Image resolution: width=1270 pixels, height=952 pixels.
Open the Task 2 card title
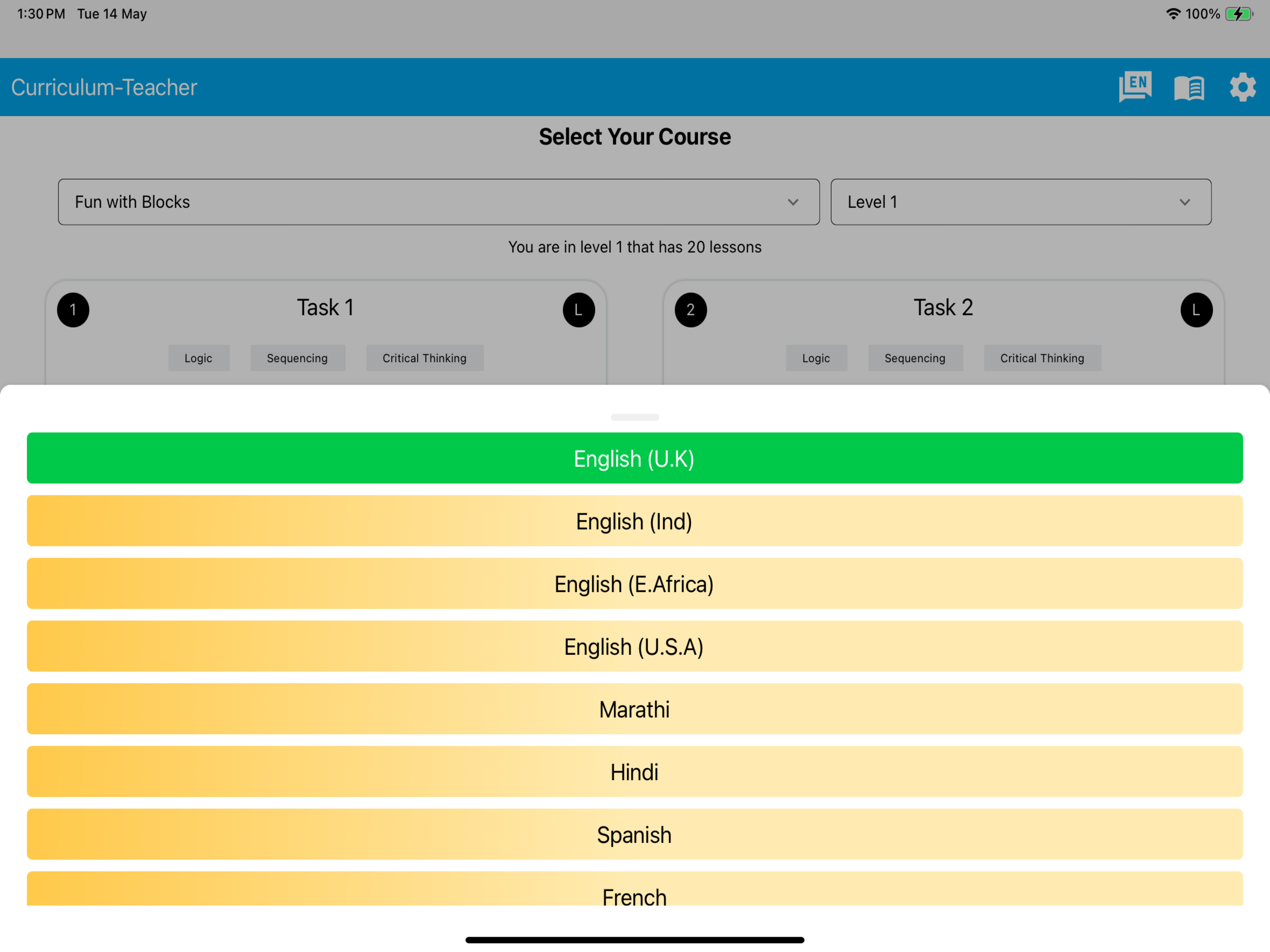(x=943, y=308)
